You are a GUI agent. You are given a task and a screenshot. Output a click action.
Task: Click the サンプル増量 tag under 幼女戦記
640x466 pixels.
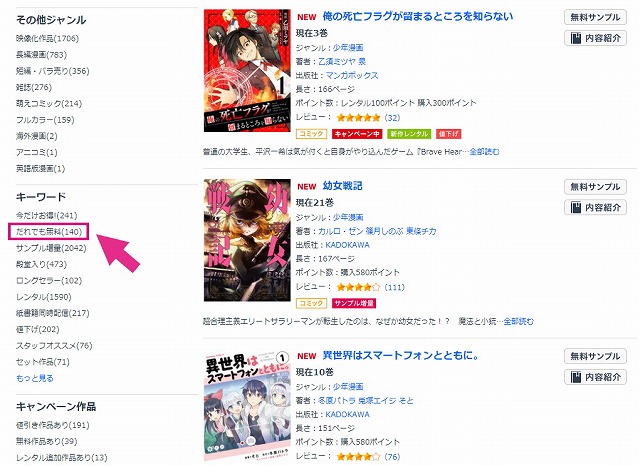pyautogui.click(x=354, y=303)
